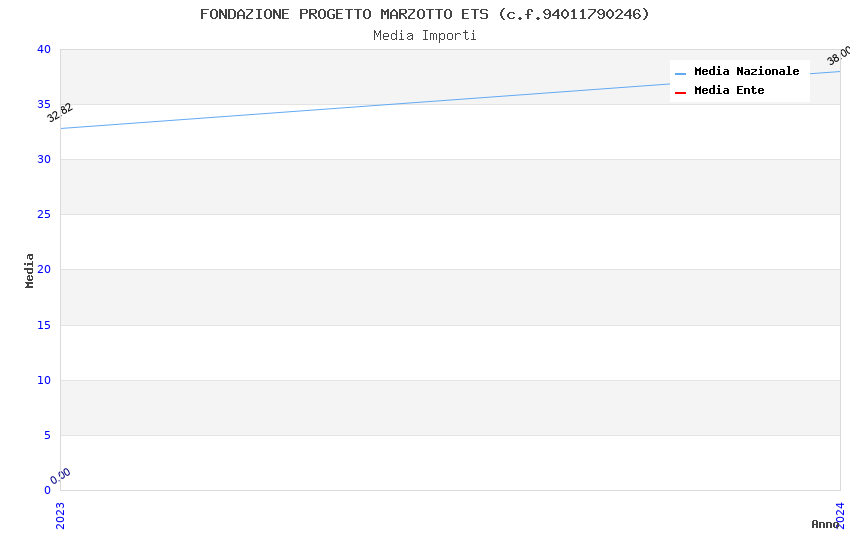Select the 2024 x-axis tick label
Image resolution: width=850 pixels, height=550 pixels.
pos(840,514)
